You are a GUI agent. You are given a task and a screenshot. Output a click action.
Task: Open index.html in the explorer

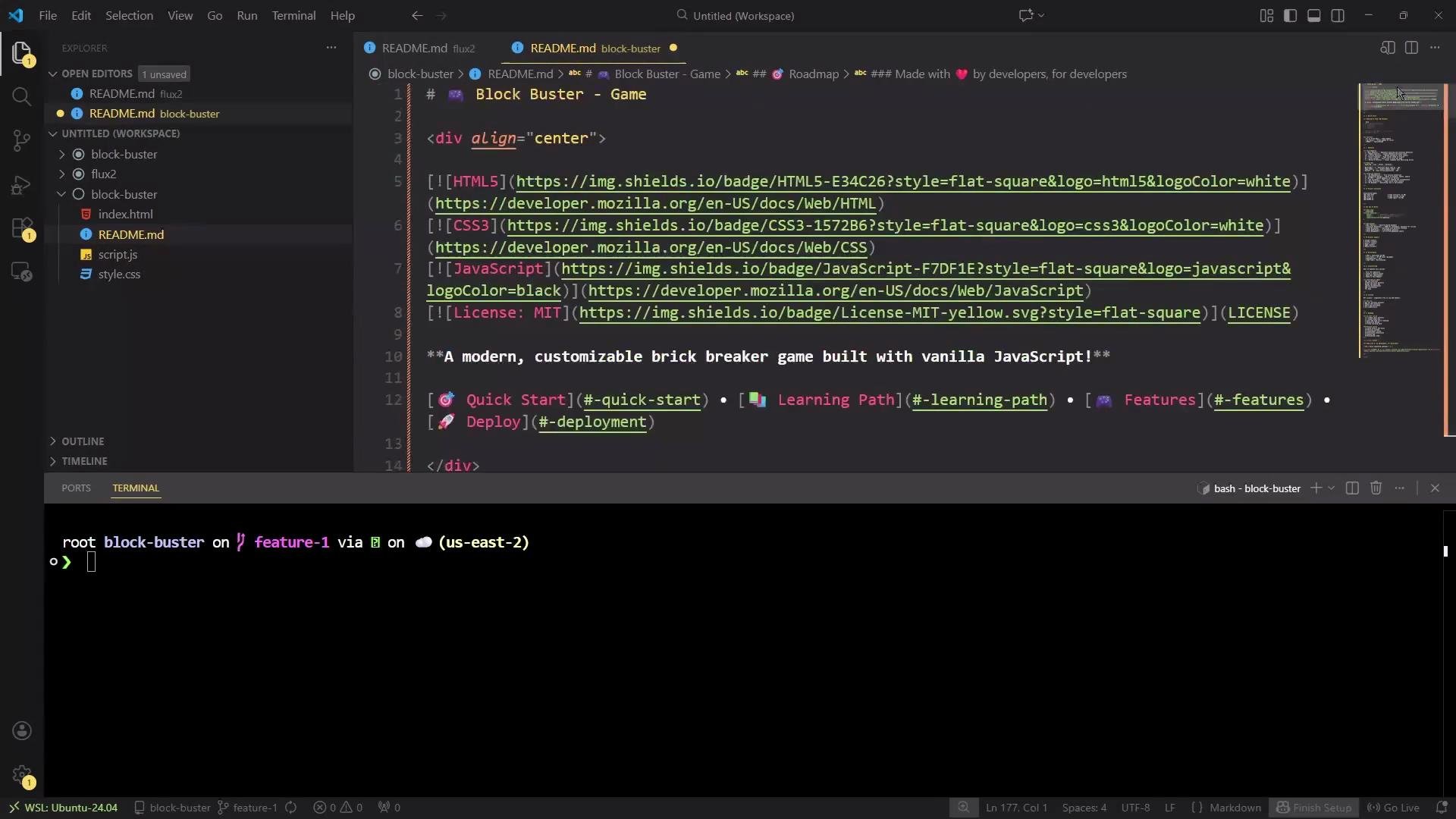(x=125, y=214)
